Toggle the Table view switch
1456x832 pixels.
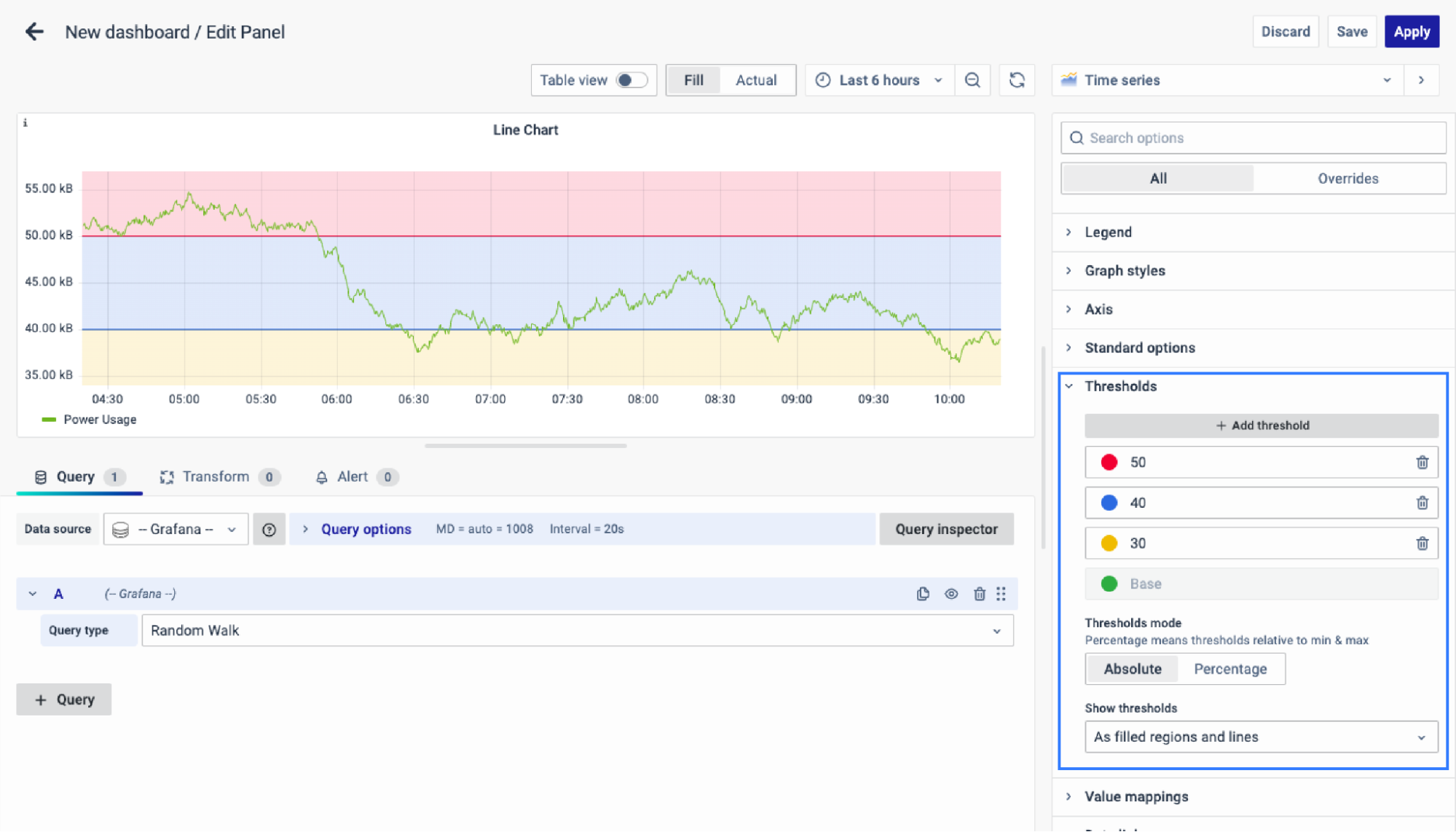click(631, 80)
